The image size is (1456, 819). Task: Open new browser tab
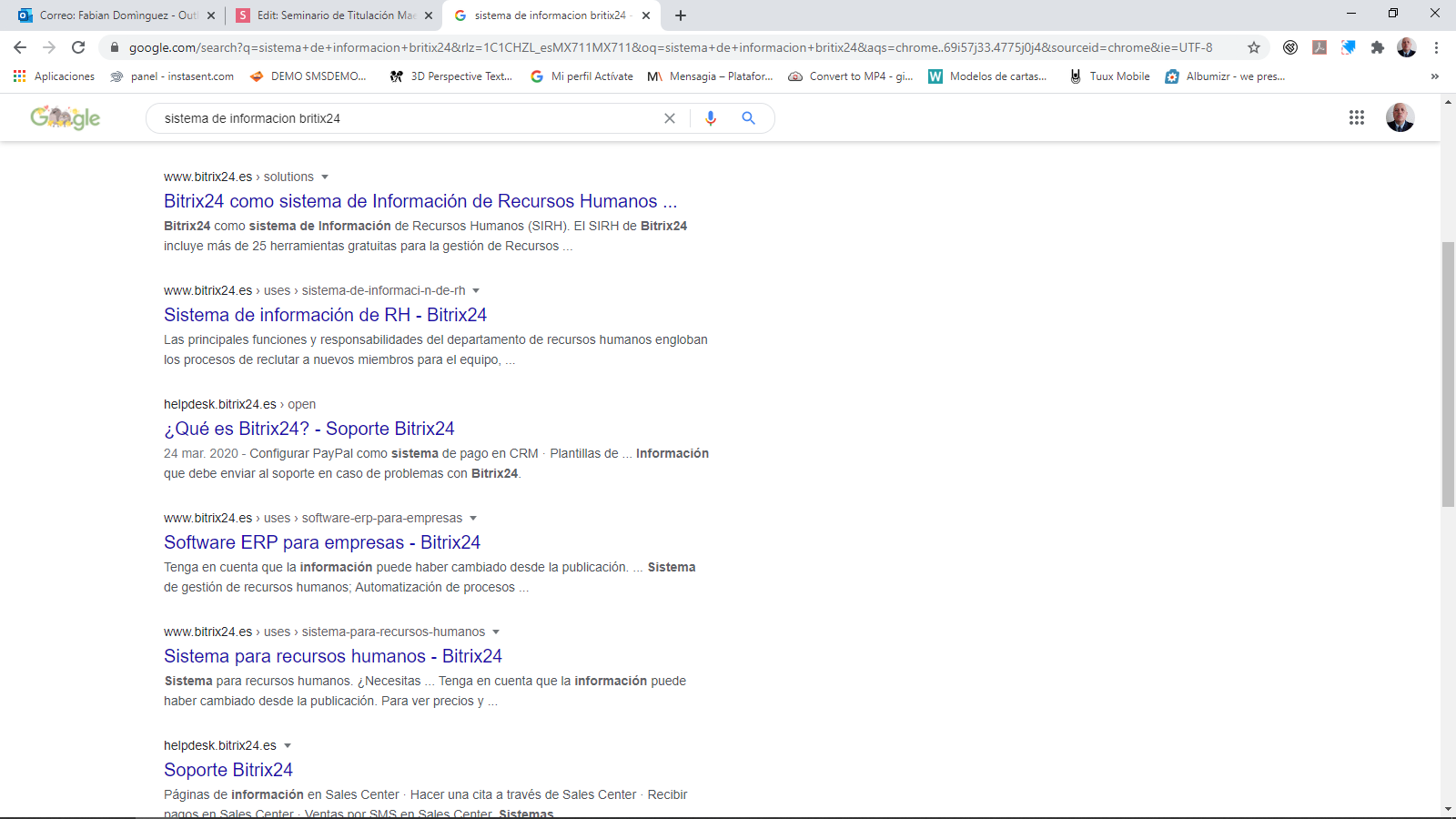pyautogui.click(x=681, y=15)
